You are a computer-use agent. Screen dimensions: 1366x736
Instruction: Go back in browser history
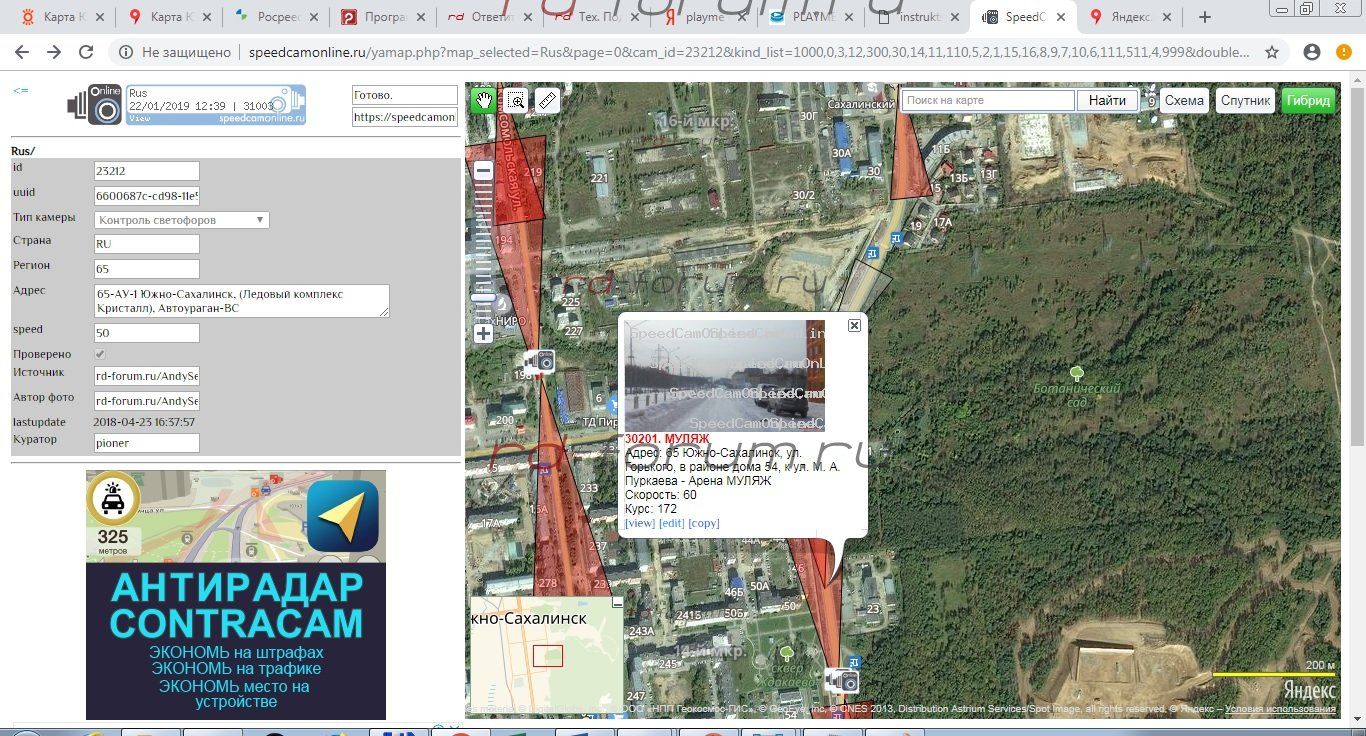point(22,52)
